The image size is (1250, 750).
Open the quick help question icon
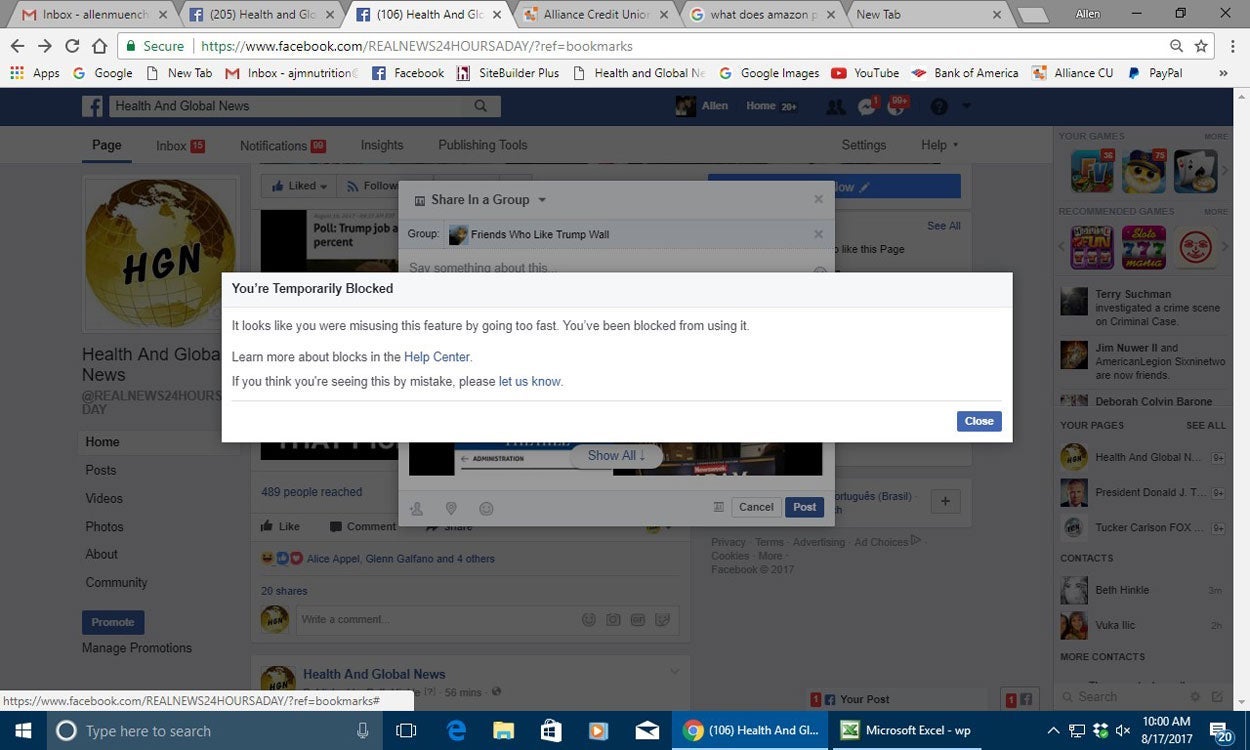(x=939, y=106)
